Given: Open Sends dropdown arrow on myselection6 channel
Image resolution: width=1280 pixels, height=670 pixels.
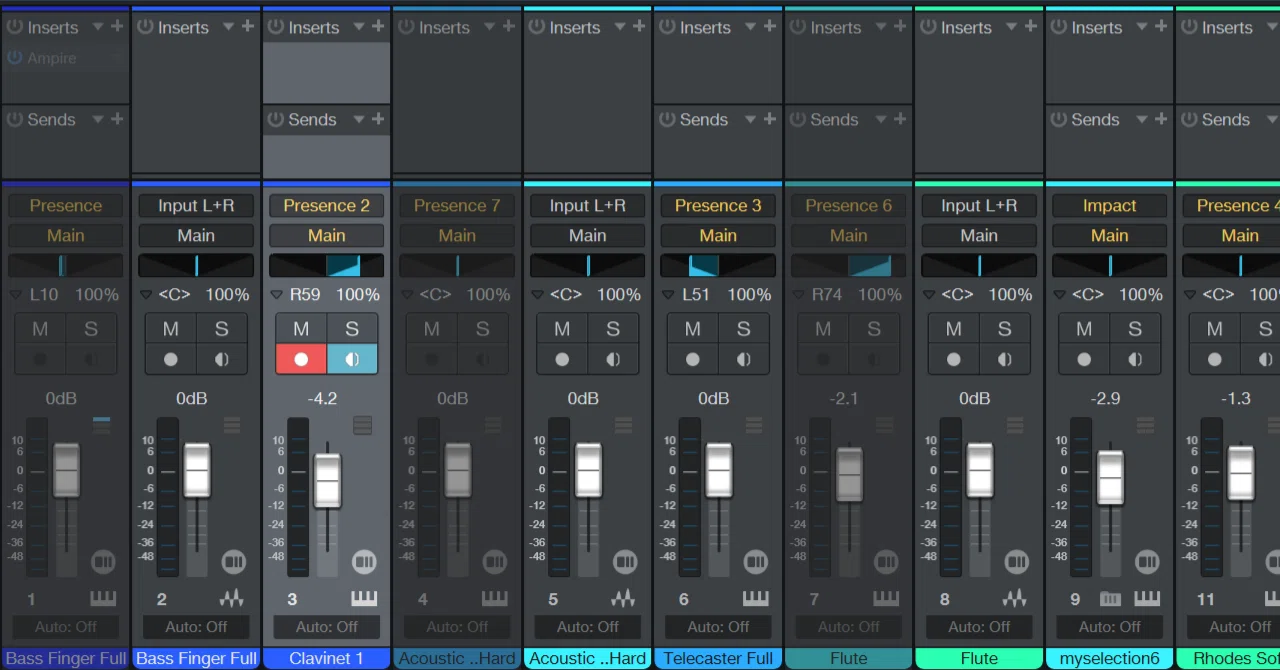Looking at the screenshot, I should coord(1142,119).
